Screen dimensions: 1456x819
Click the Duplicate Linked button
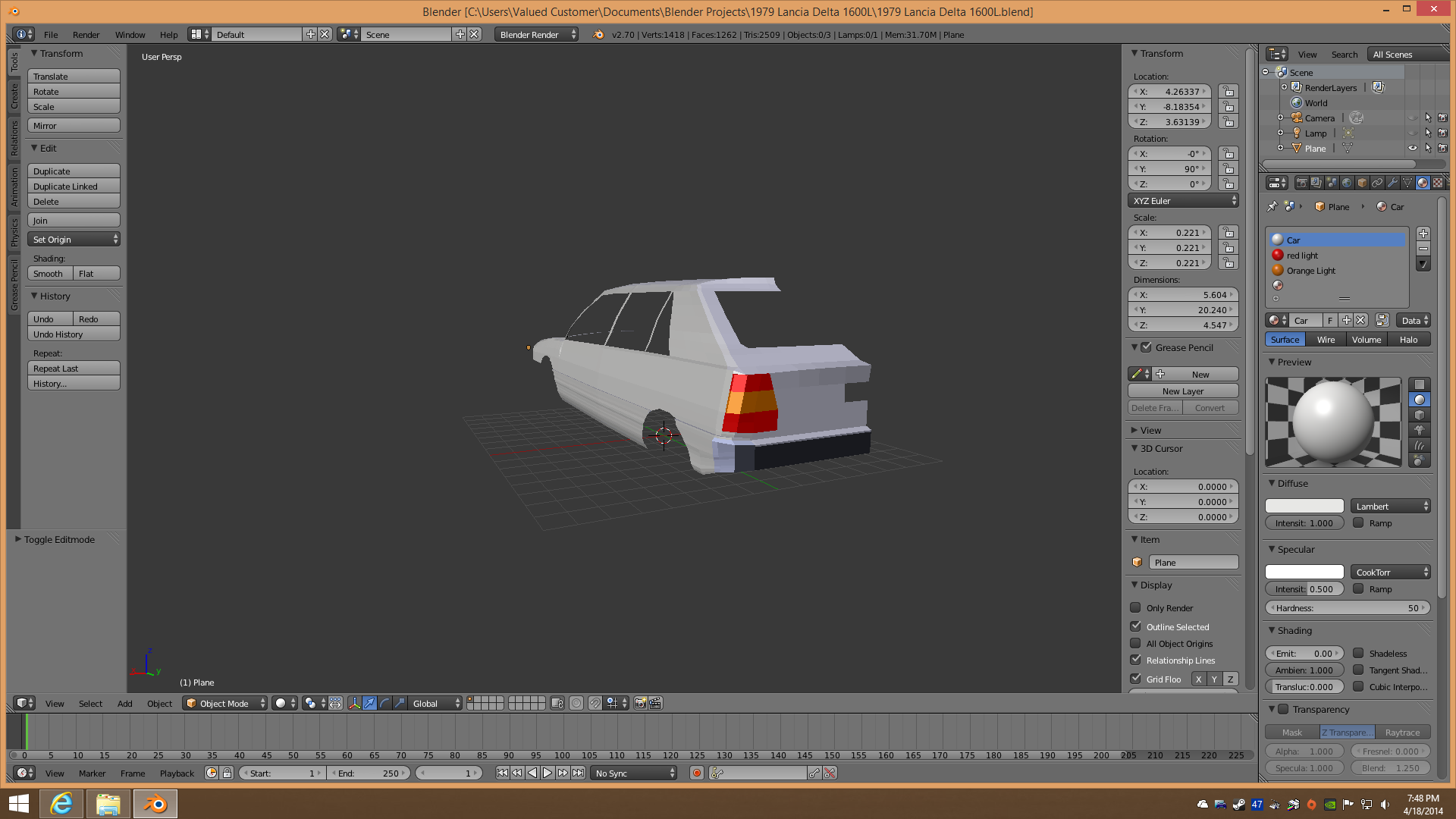(x=74, y=186)
